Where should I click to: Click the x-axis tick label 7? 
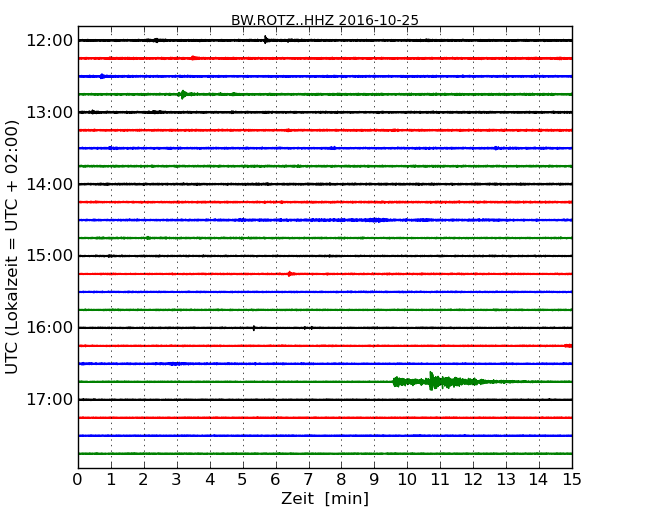tap(308, 480)
